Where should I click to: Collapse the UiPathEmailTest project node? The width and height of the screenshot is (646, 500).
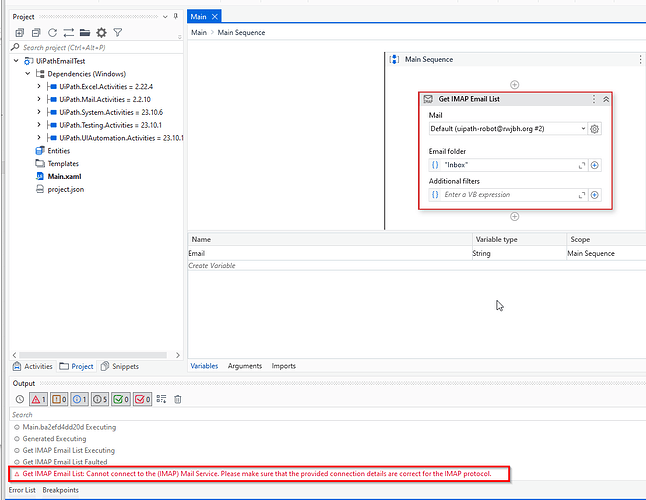(16, 61)
